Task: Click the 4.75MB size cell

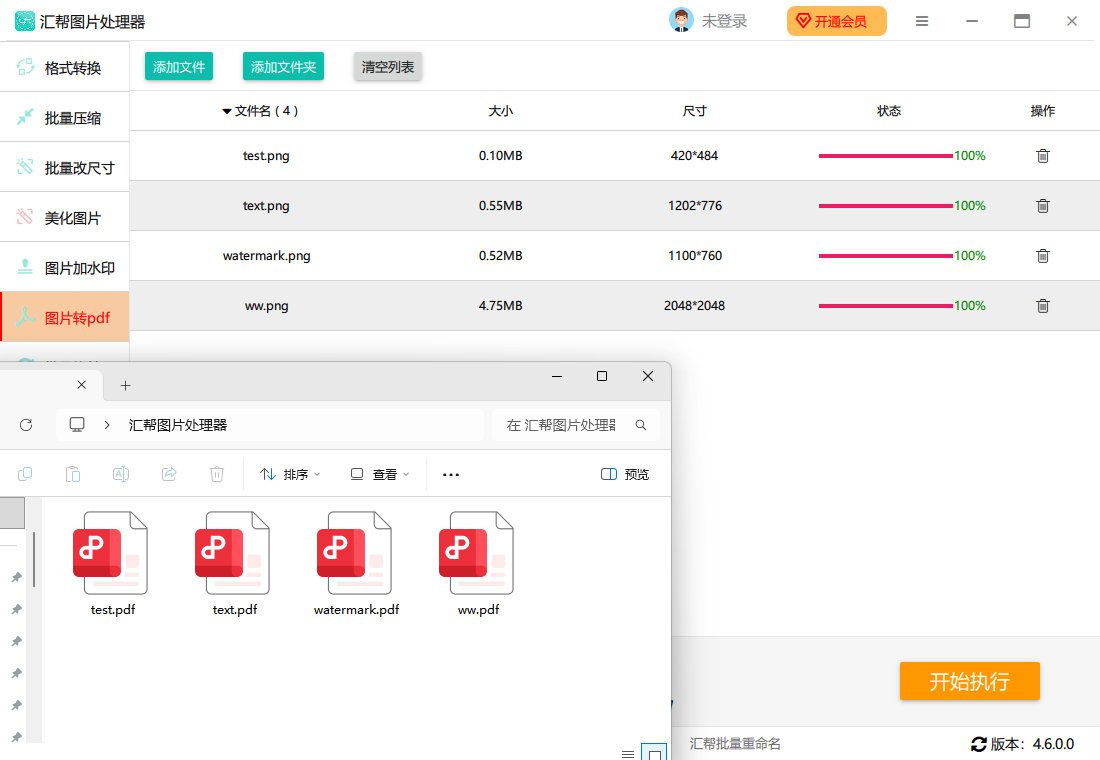Action: [500, 305]
